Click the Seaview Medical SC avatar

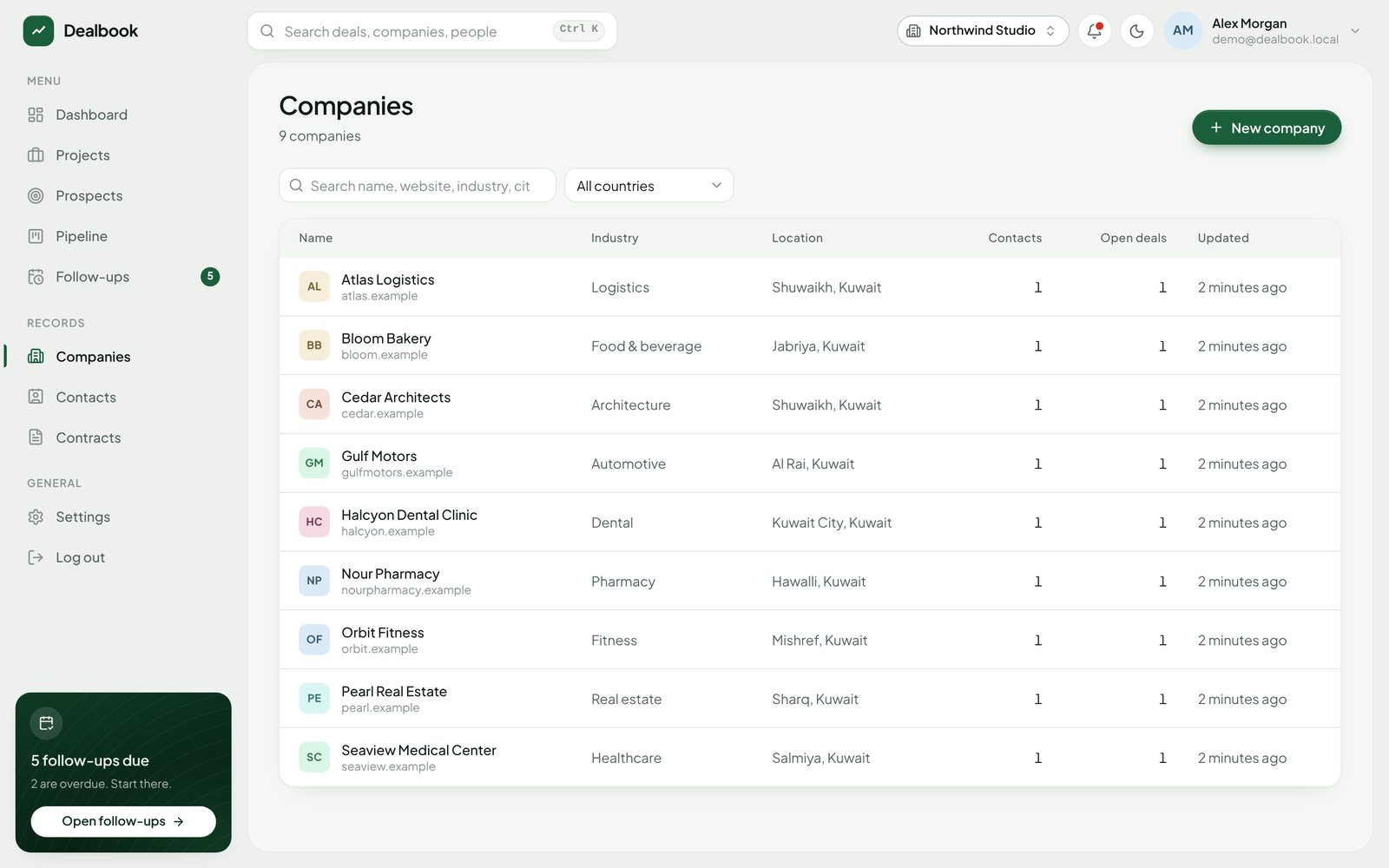(314, 757)
